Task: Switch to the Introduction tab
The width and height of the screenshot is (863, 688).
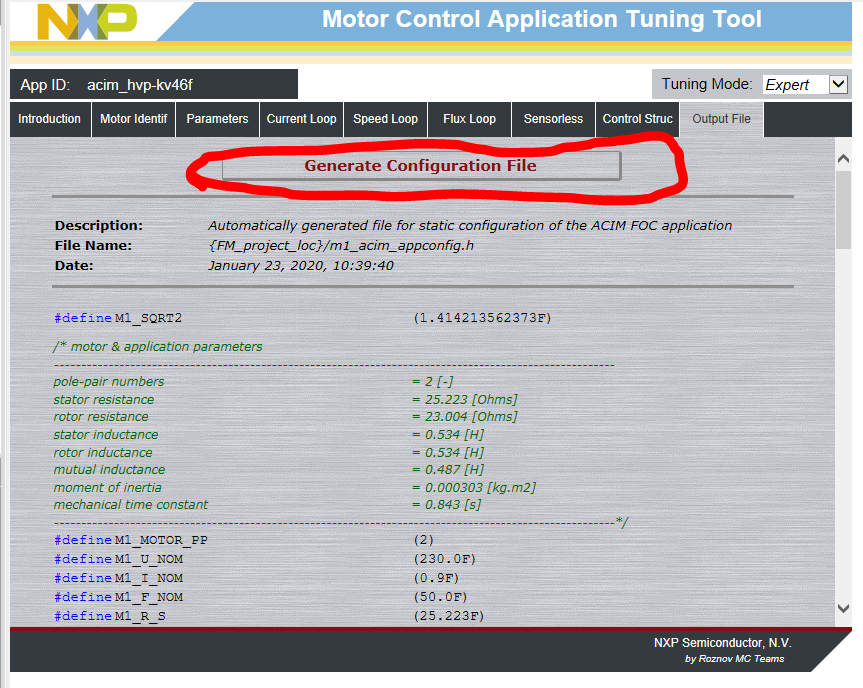Action: pyautogui.click(x=50, y=119)
